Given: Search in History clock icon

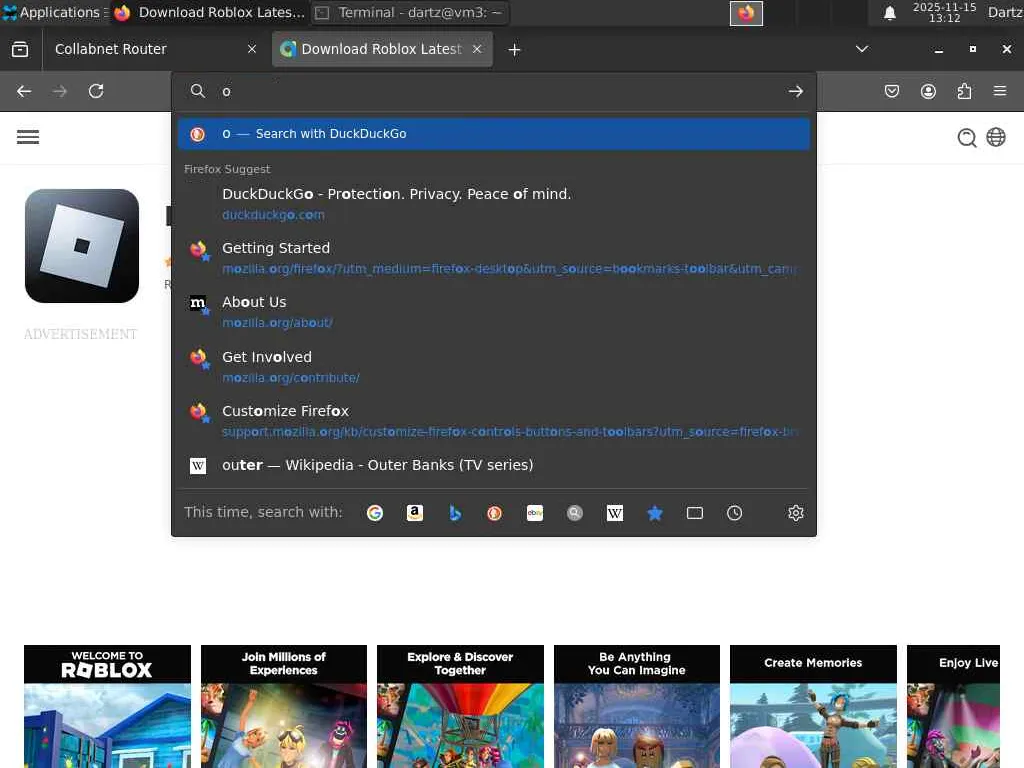Looking at the screenshot, I should (x=735, y=513).
